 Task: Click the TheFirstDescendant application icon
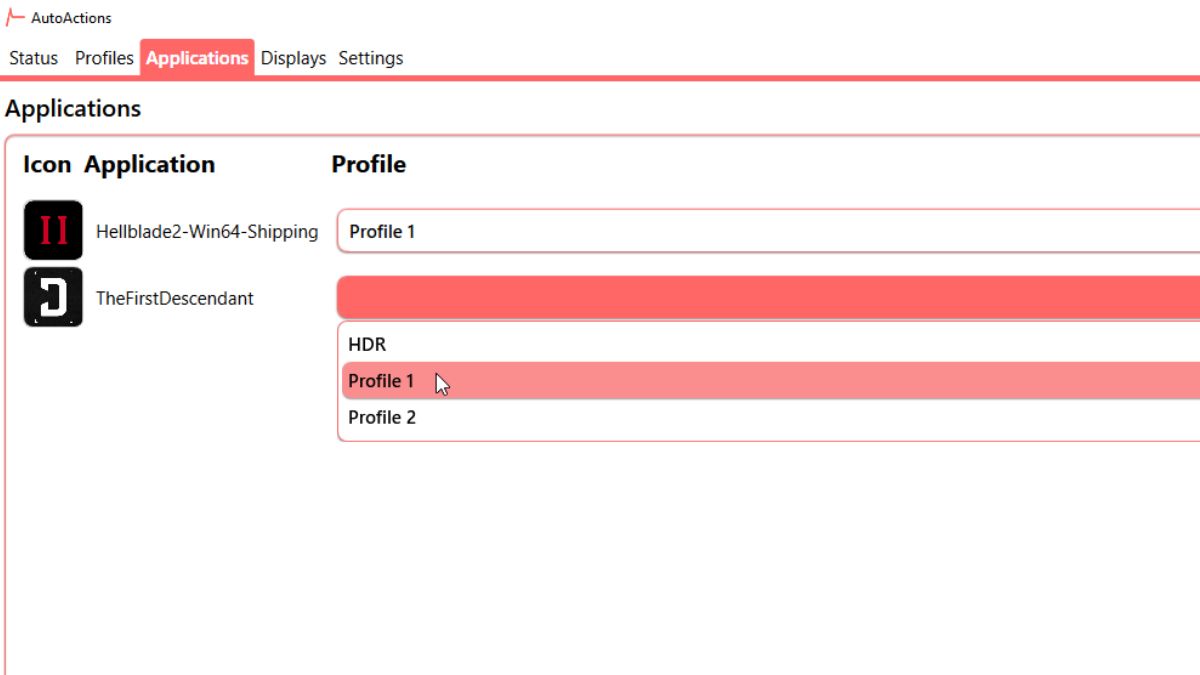click(x=53, y=297)
